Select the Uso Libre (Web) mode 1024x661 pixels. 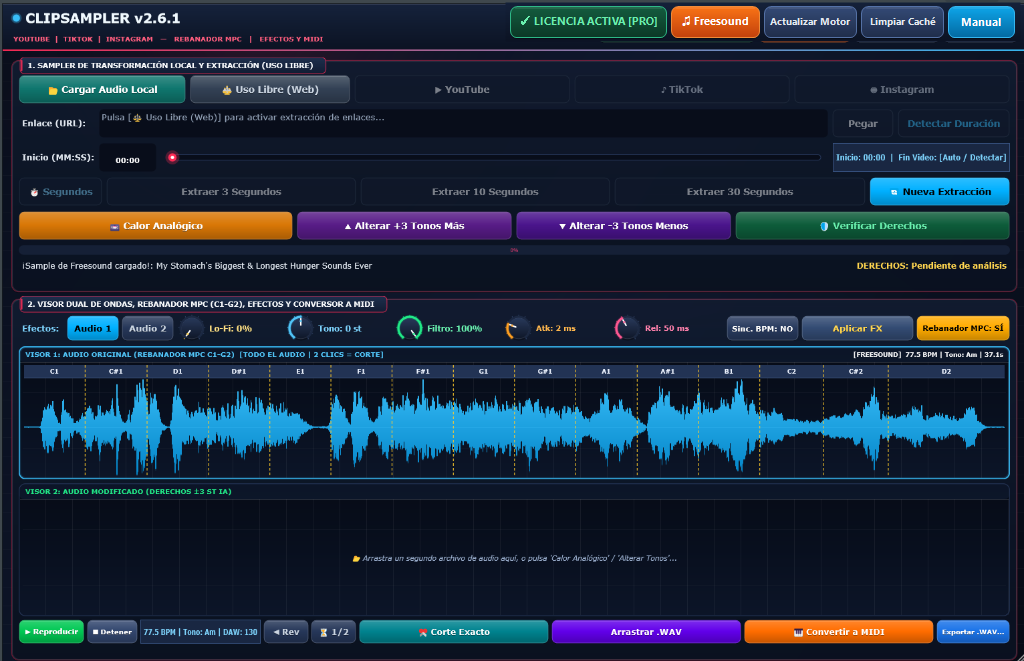pos(270,89)
